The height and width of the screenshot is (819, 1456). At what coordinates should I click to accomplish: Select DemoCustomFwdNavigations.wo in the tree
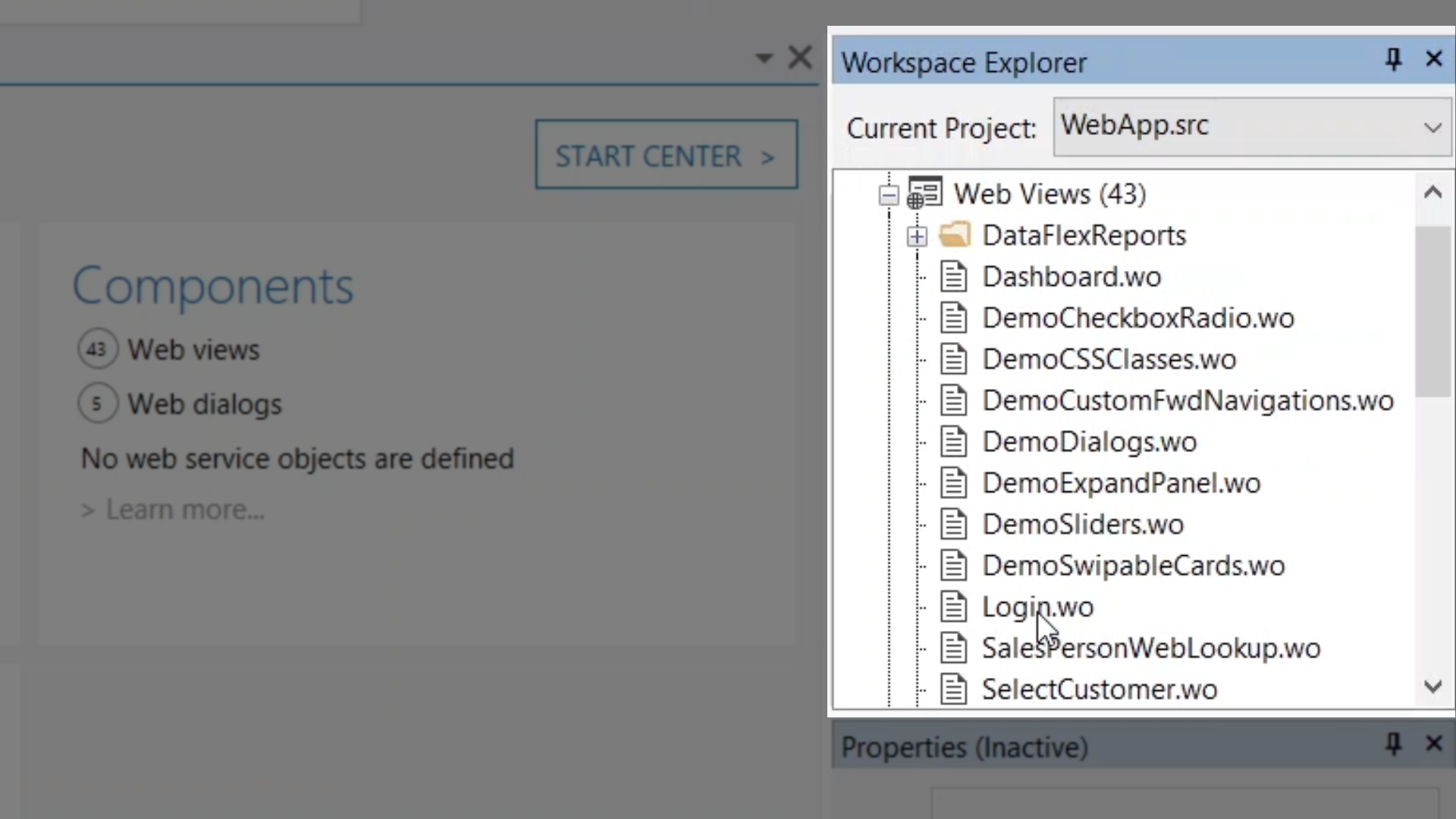coord(1187,400)
